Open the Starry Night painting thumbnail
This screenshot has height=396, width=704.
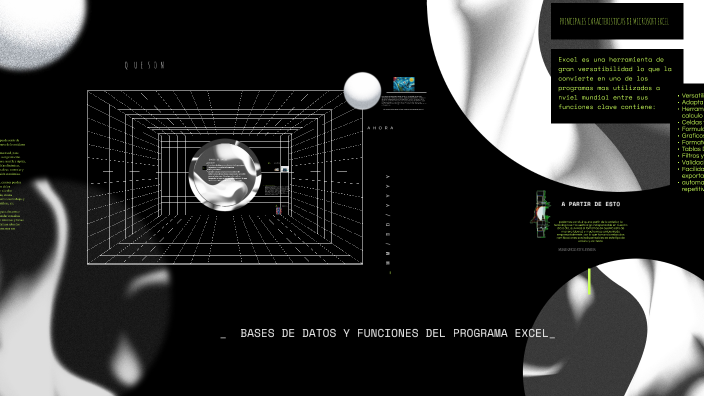(x=404, y=84)
